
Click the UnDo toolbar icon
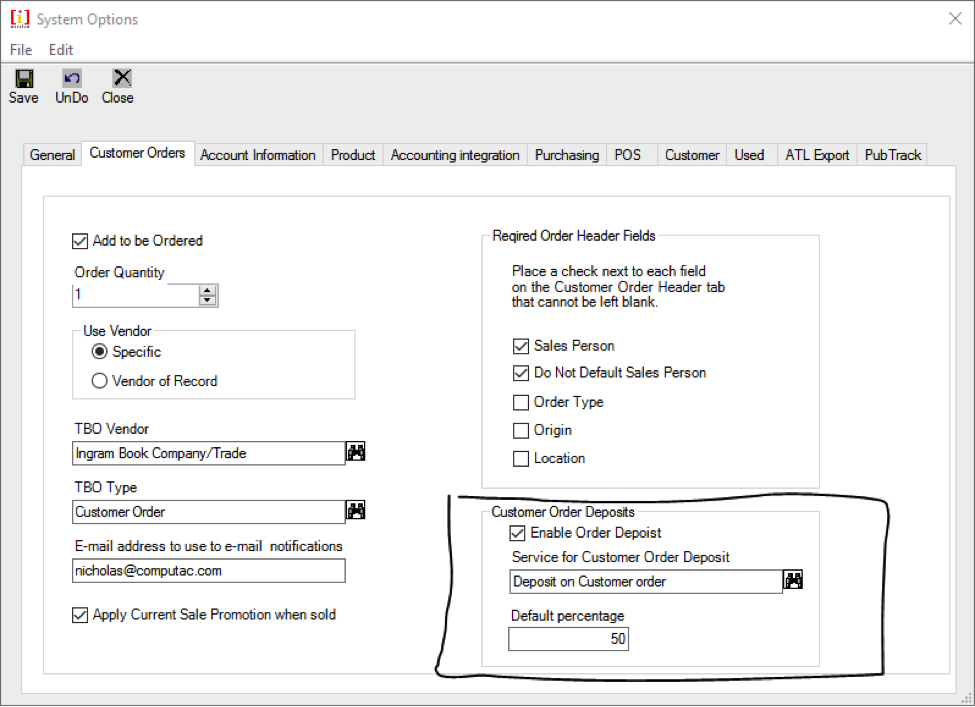[72, 78]
